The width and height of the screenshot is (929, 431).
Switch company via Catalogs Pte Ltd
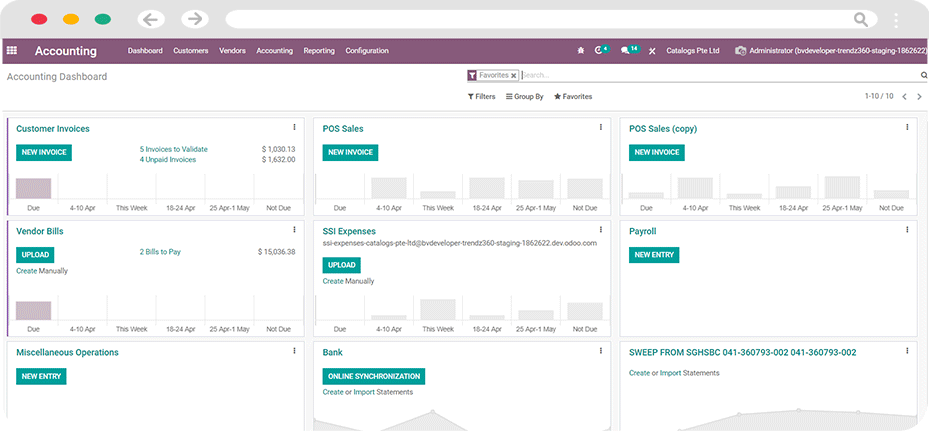click(693, 51)
